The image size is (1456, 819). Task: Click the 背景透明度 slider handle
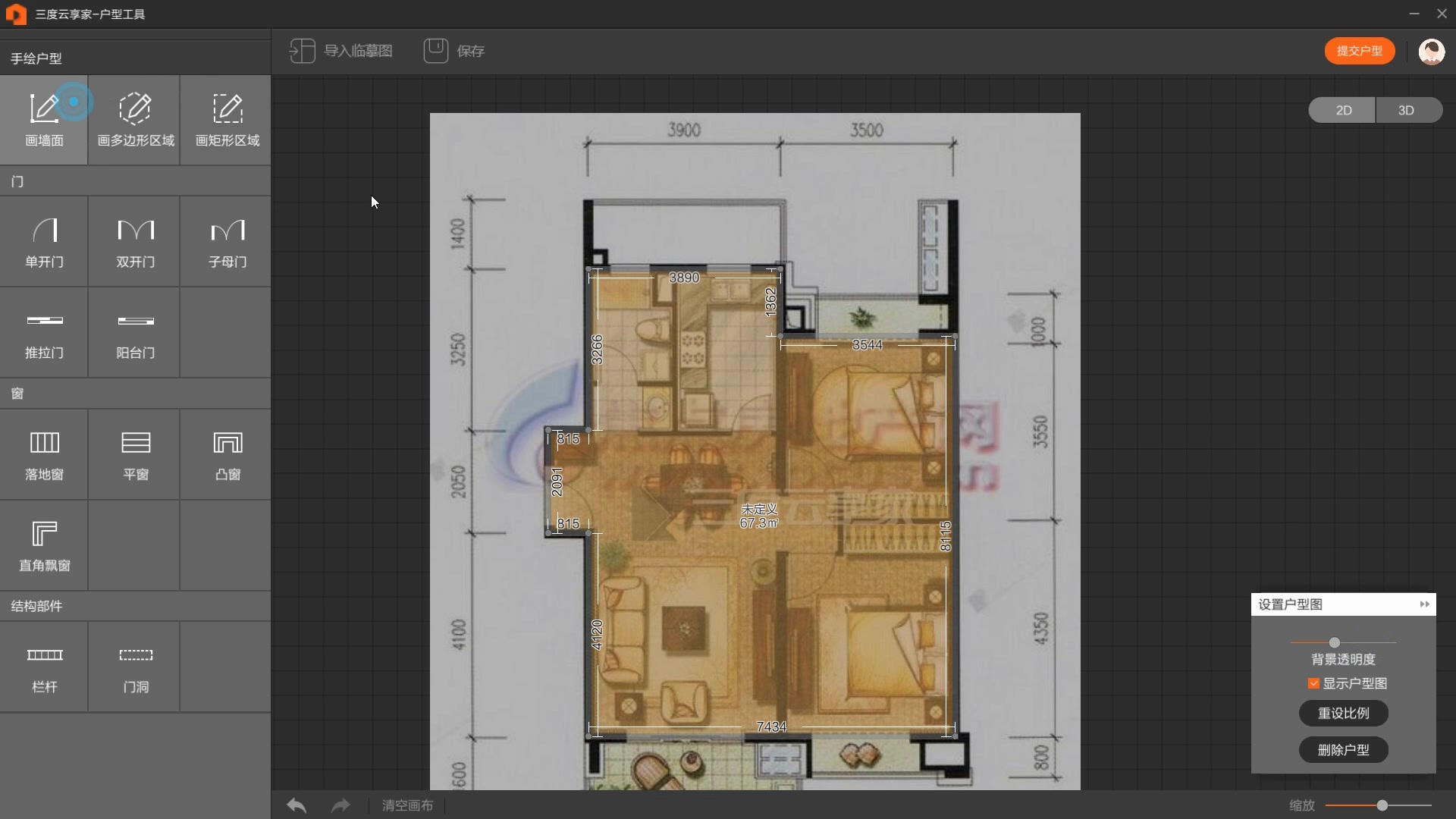[1334, 642]
